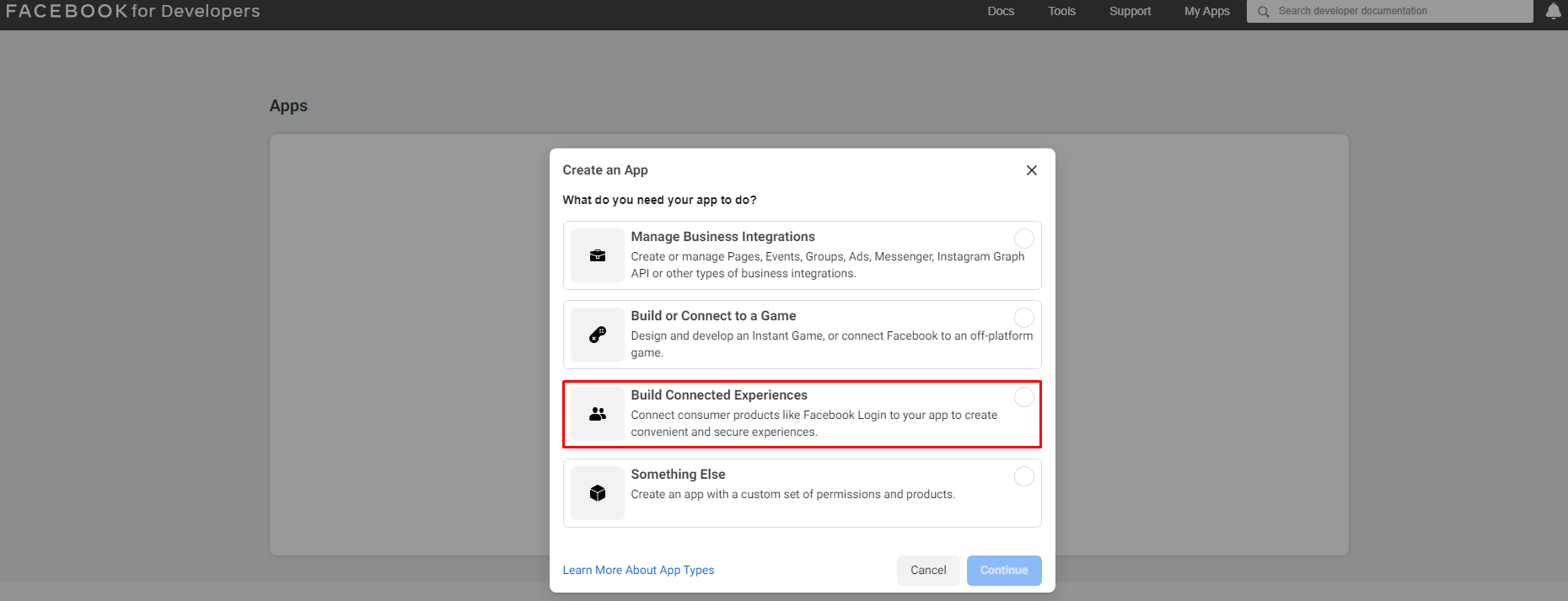Select Manage Business Integrations radio button
The height and width of the screenshot is (601, 1568).
click(x=1023, y=239)
